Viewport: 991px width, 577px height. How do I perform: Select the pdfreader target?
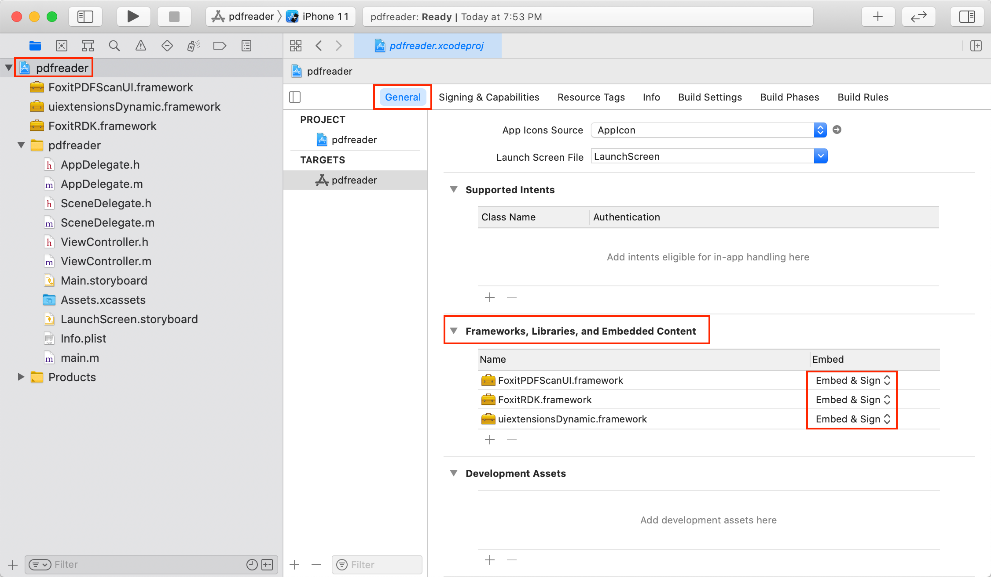point(353,180)
